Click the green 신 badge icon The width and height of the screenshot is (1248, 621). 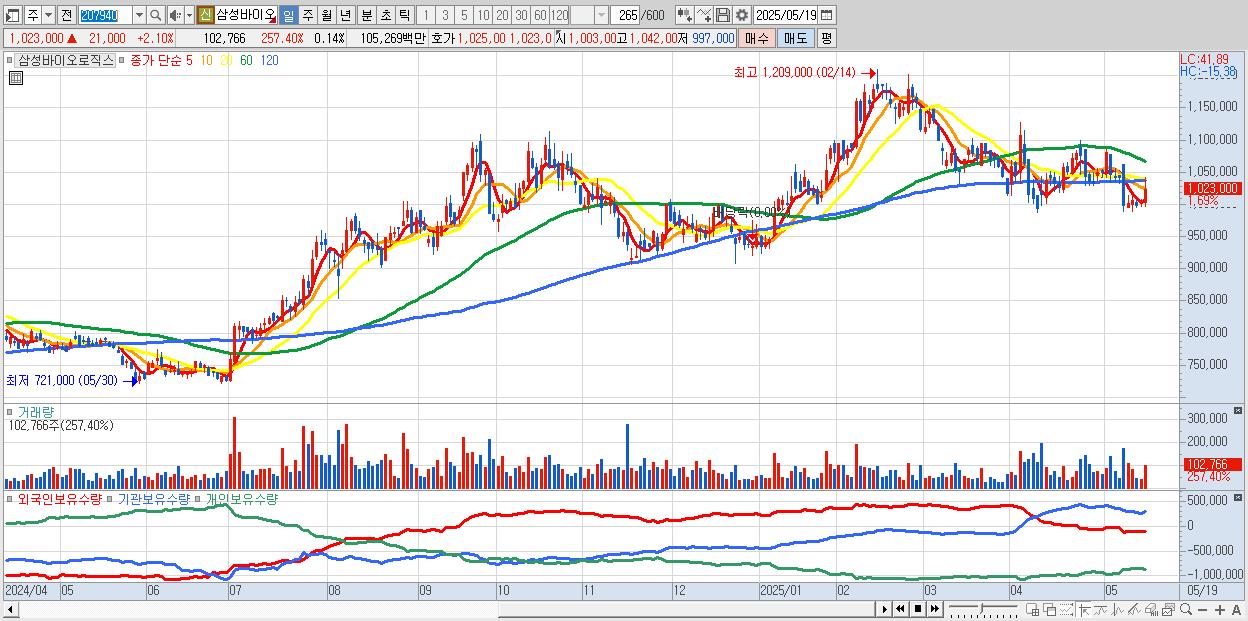tap(205, 15)
